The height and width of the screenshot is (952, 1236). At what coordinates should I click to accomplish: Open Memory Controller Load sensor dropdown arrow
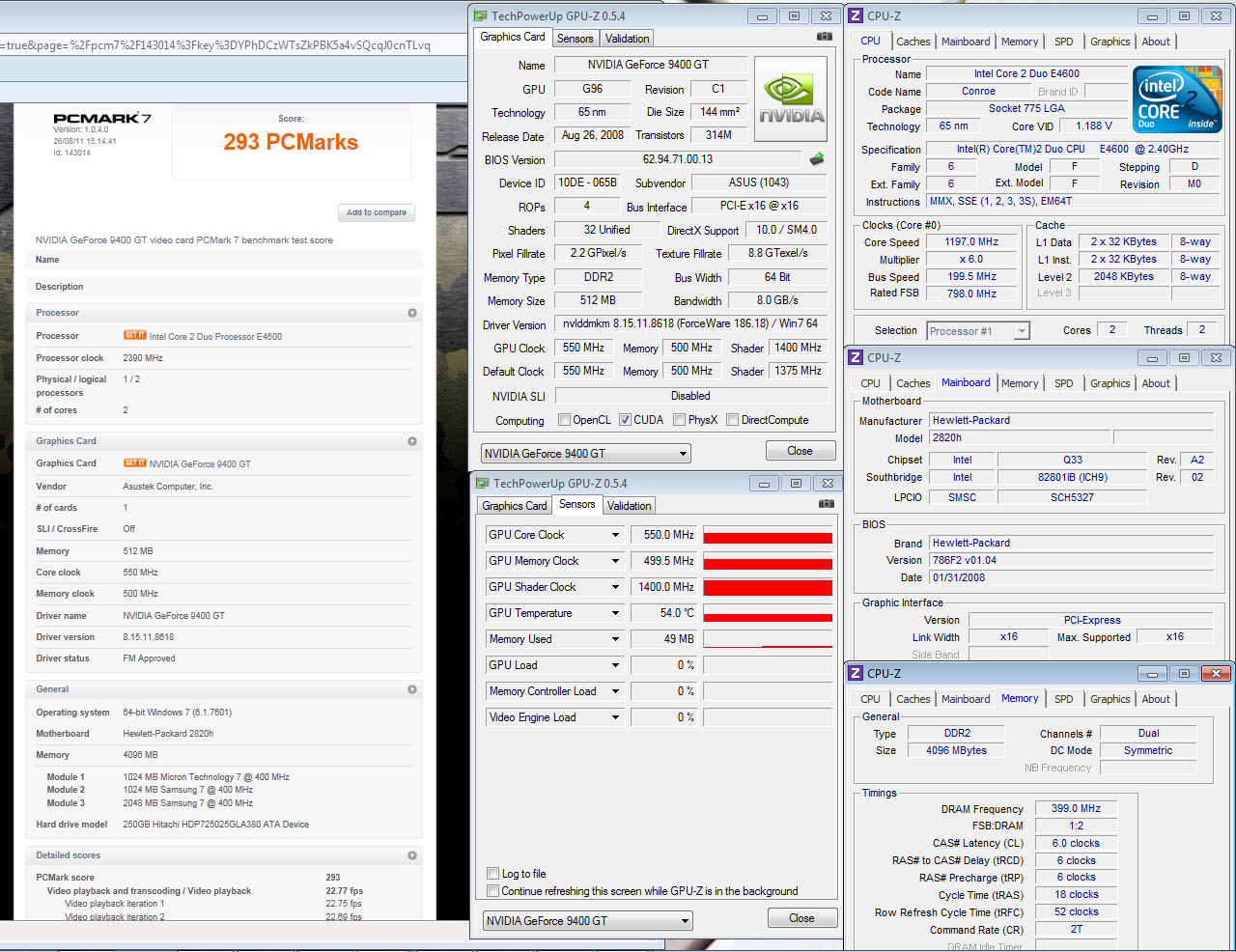(x=615, y=691)
